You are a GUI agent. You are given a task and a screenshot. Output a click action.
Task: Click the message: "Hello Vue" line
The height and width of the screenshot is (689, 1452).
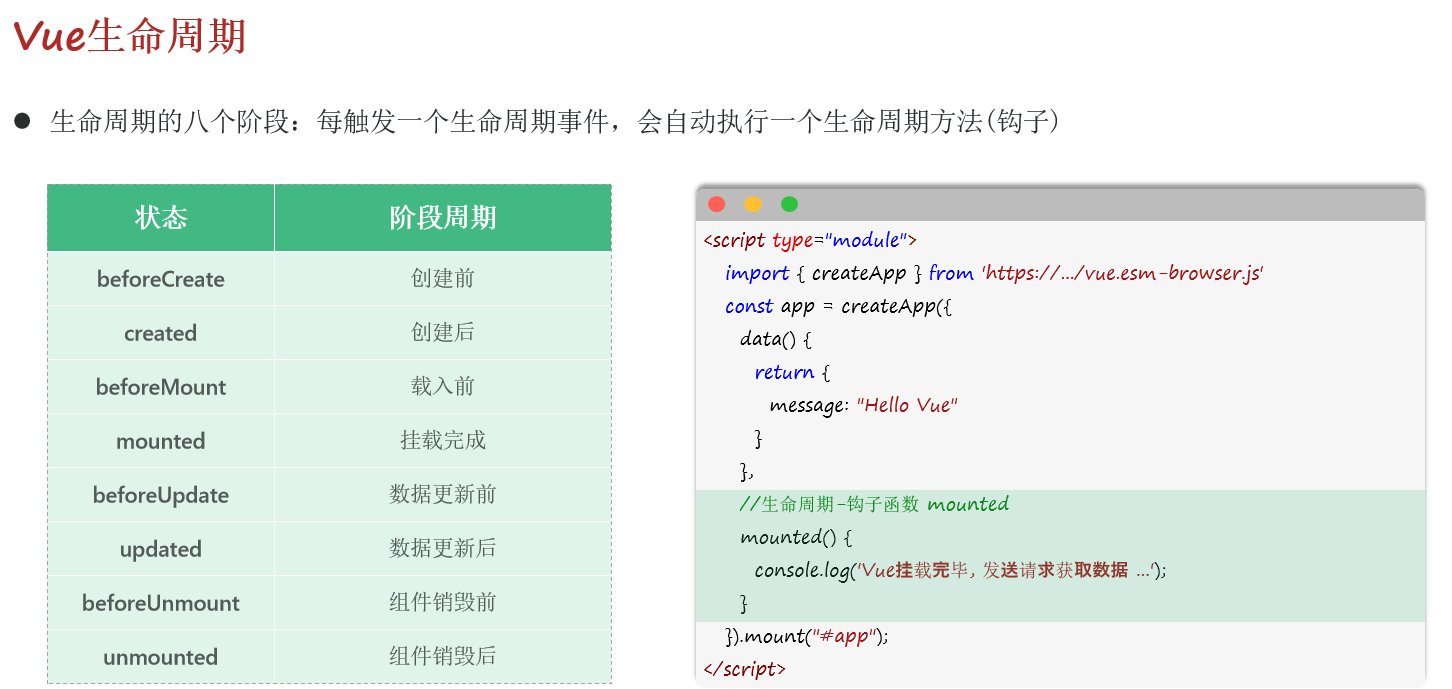click(864, 405)
